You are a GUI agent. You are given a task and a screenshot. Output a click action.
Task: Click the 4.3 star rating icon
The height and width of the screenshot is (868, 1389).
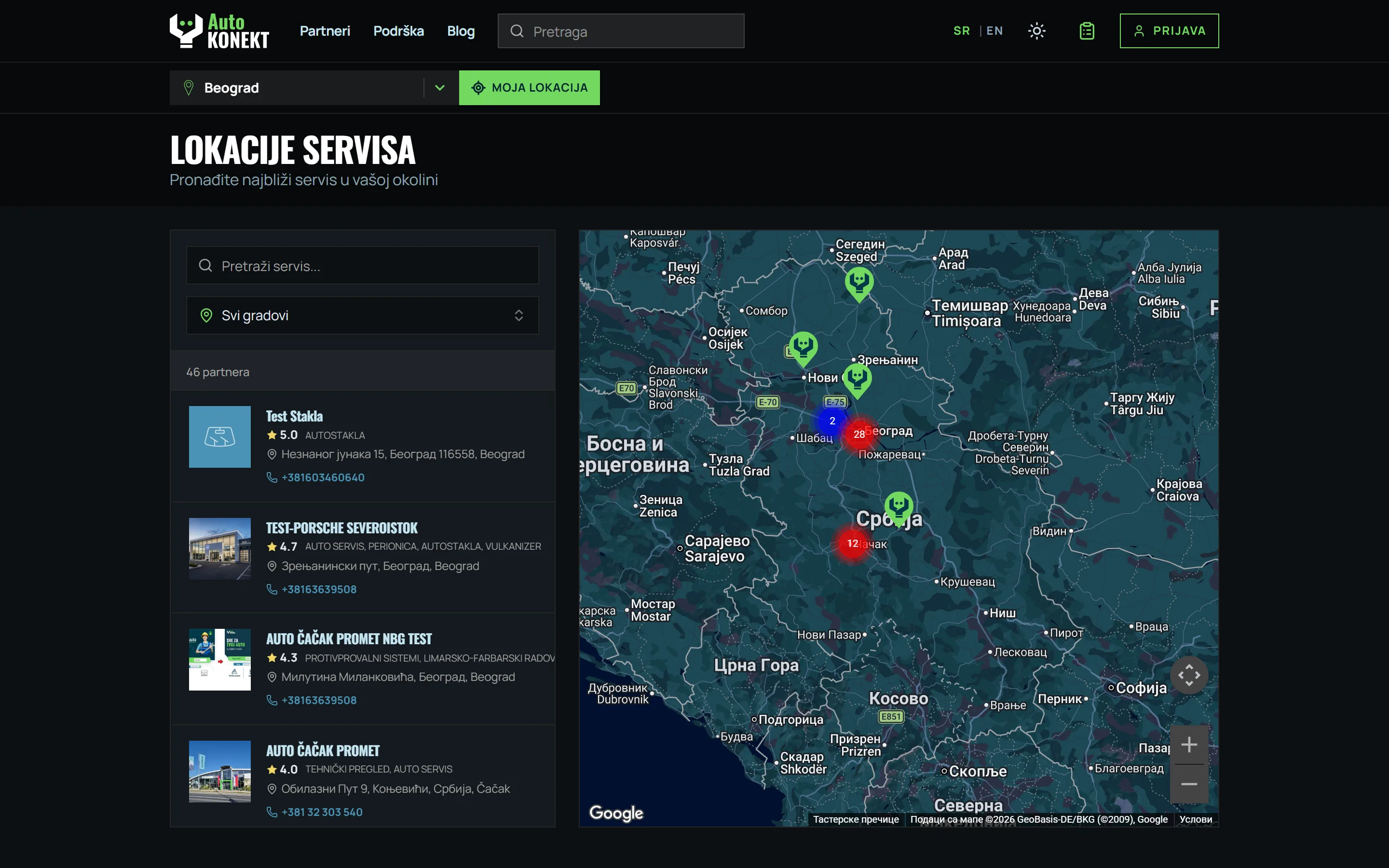point(272,658)
